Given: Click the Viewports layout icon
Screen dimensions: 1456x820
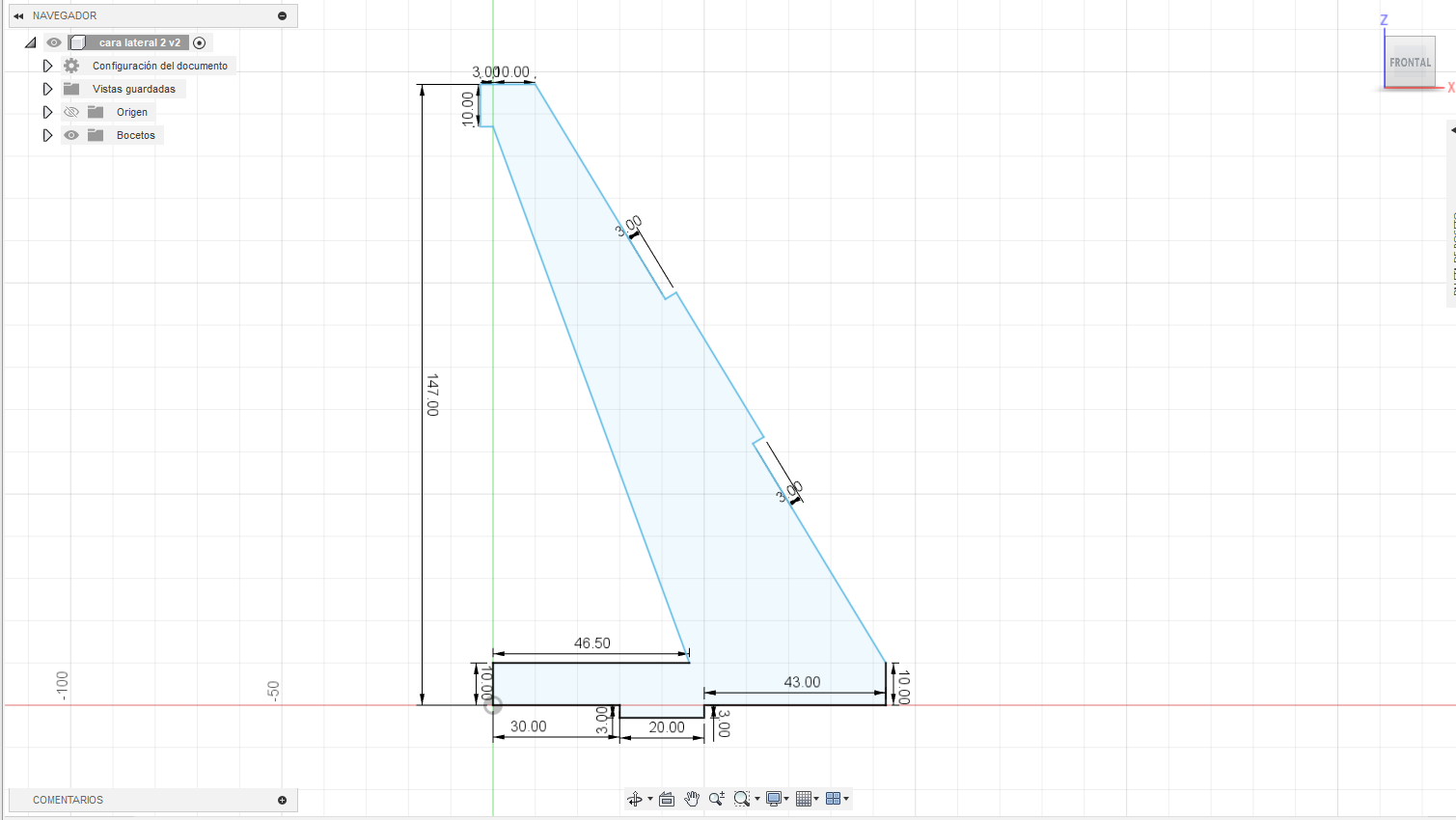Looking at the screenshot, I should (833, 799).
